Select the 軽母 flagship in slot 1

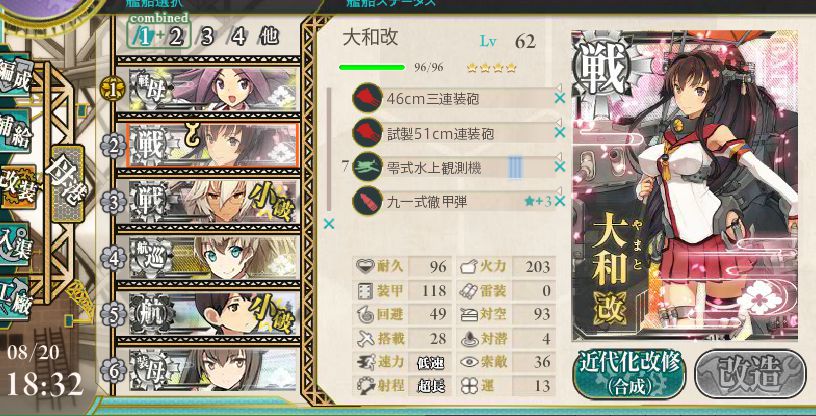click(207, 89)
